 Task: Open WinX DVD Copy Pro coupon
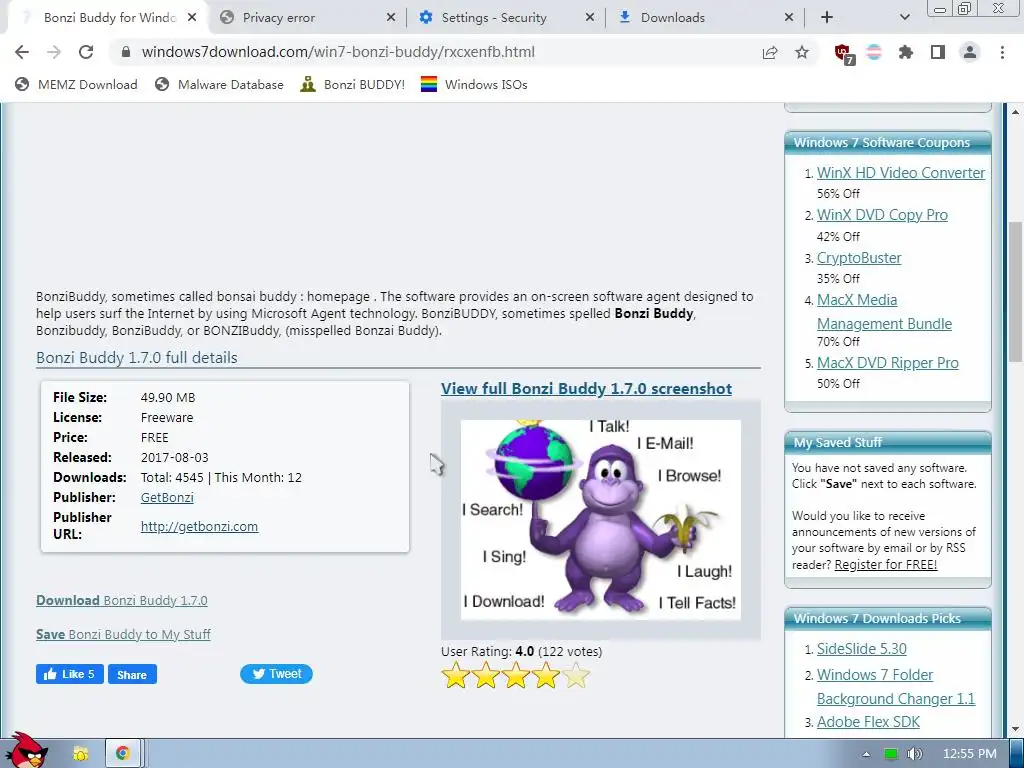point(882,215)
